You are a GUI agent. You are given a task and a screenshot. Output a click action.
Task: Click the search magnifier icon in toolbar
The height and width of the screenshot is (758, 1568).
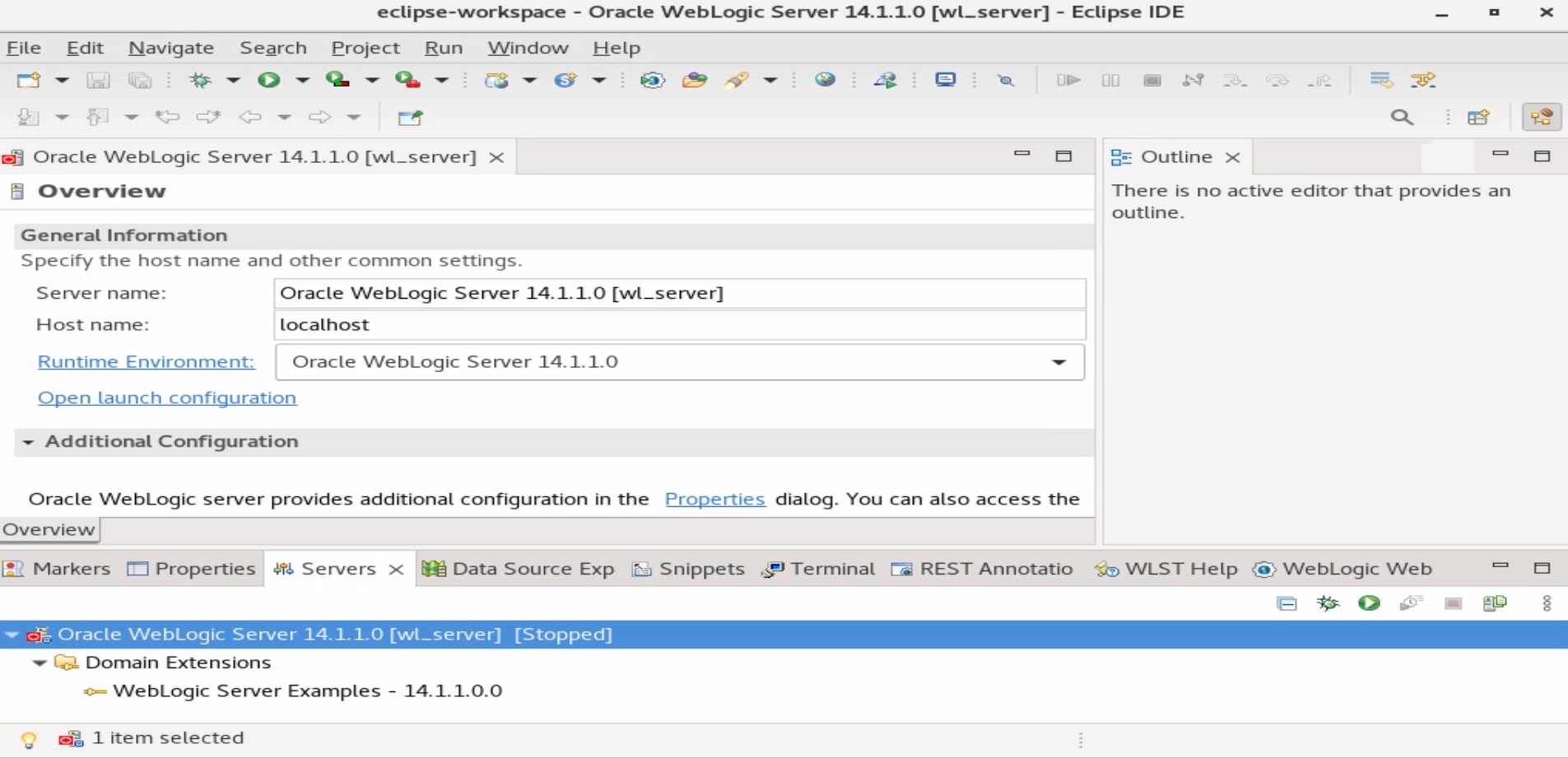pos(1402,117)
